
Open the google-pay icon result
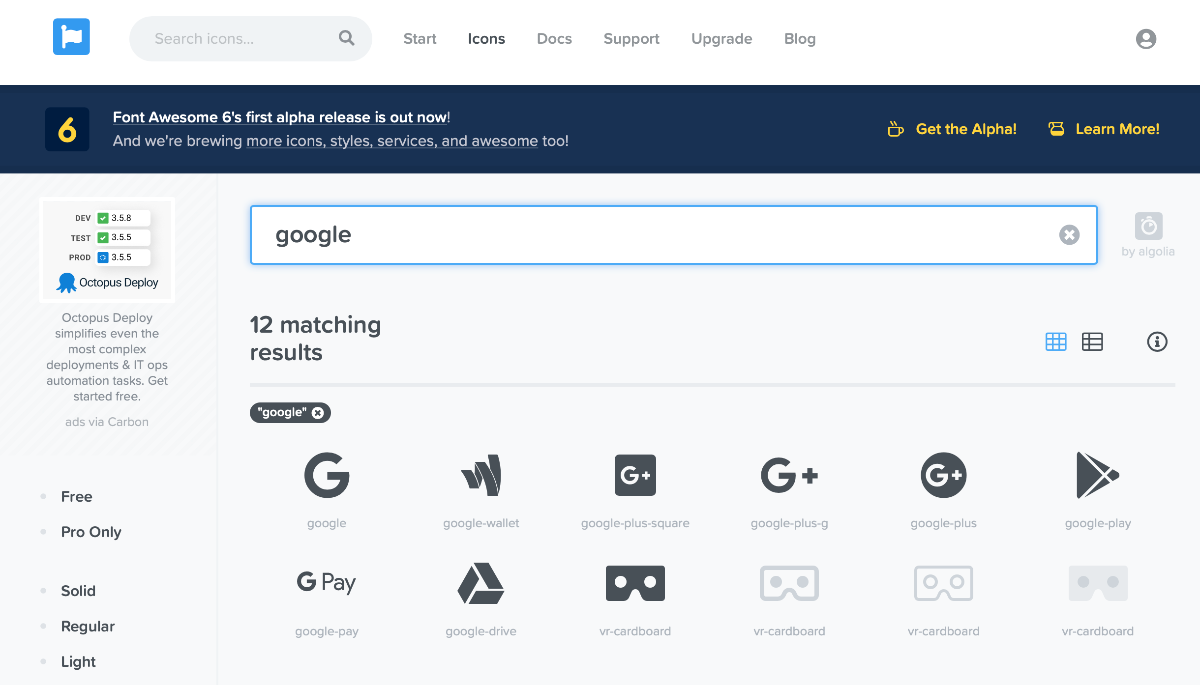[327, 584]
